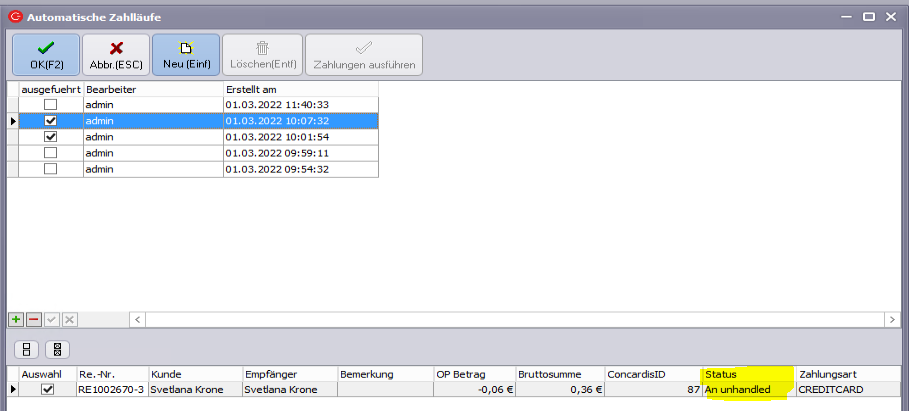The width and height of the screenshot is (909, 411).
Task: Toggle Auswahl checkbox for invoice RE1002670-3
Action: point(47,390)
